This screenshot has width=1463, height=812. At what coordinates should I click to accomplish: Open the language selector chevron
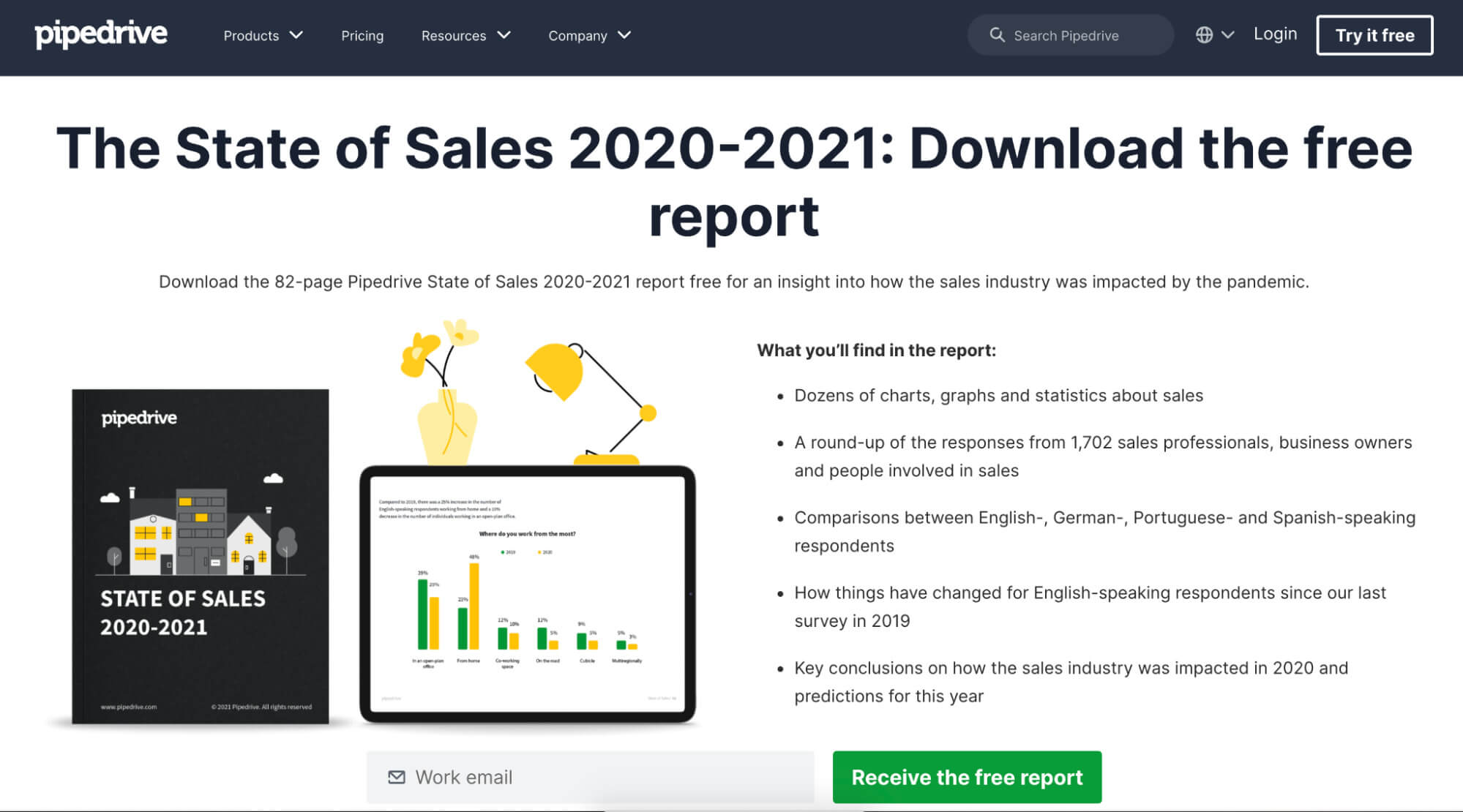pos(1228,35)
